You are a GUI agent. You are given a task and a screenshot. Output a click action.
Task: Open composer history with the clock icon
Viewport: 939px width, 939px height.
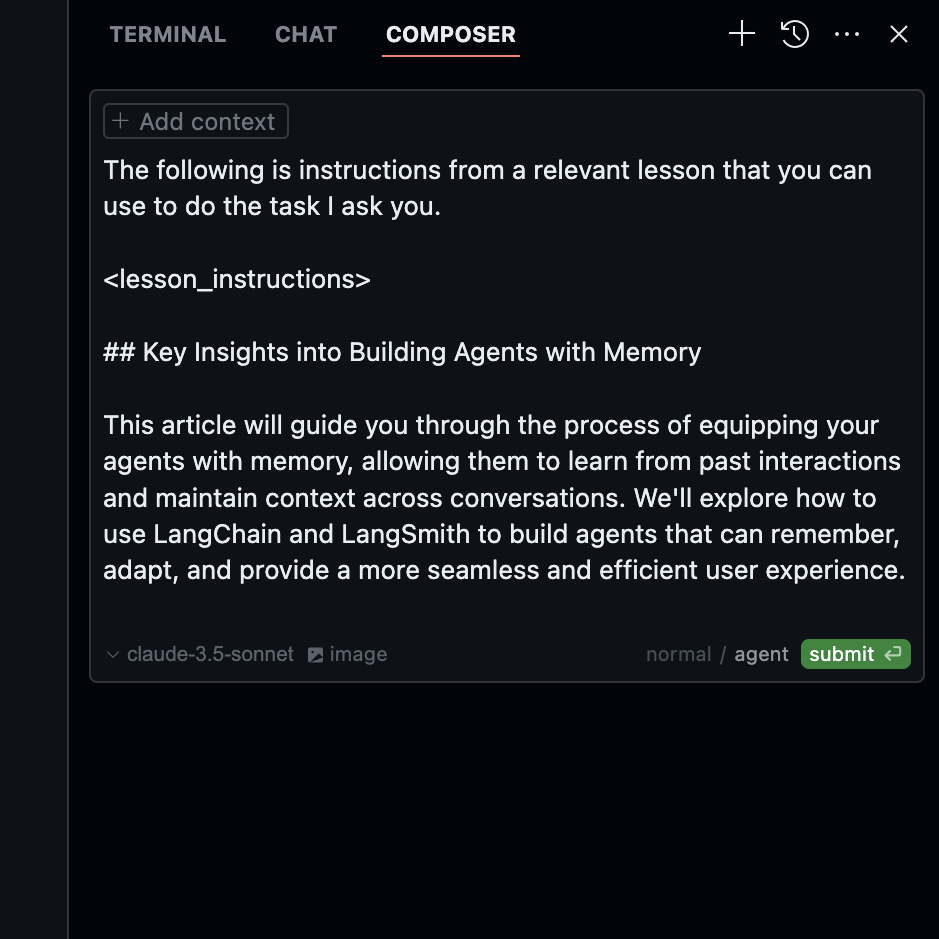[x=795, y=34]
